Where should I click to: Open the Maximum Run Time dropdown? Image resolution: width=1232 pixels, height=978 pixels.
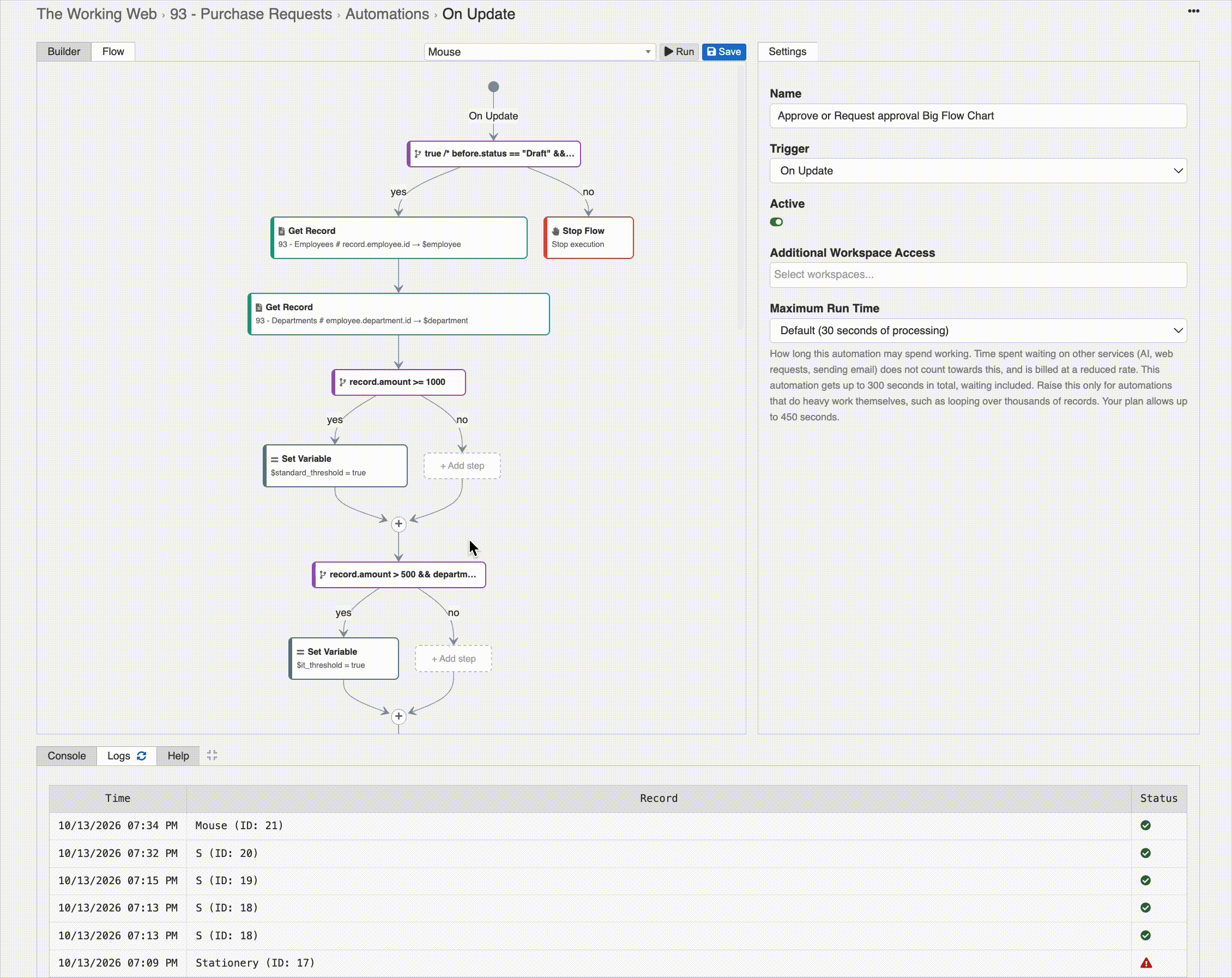[x=978, y=330]
